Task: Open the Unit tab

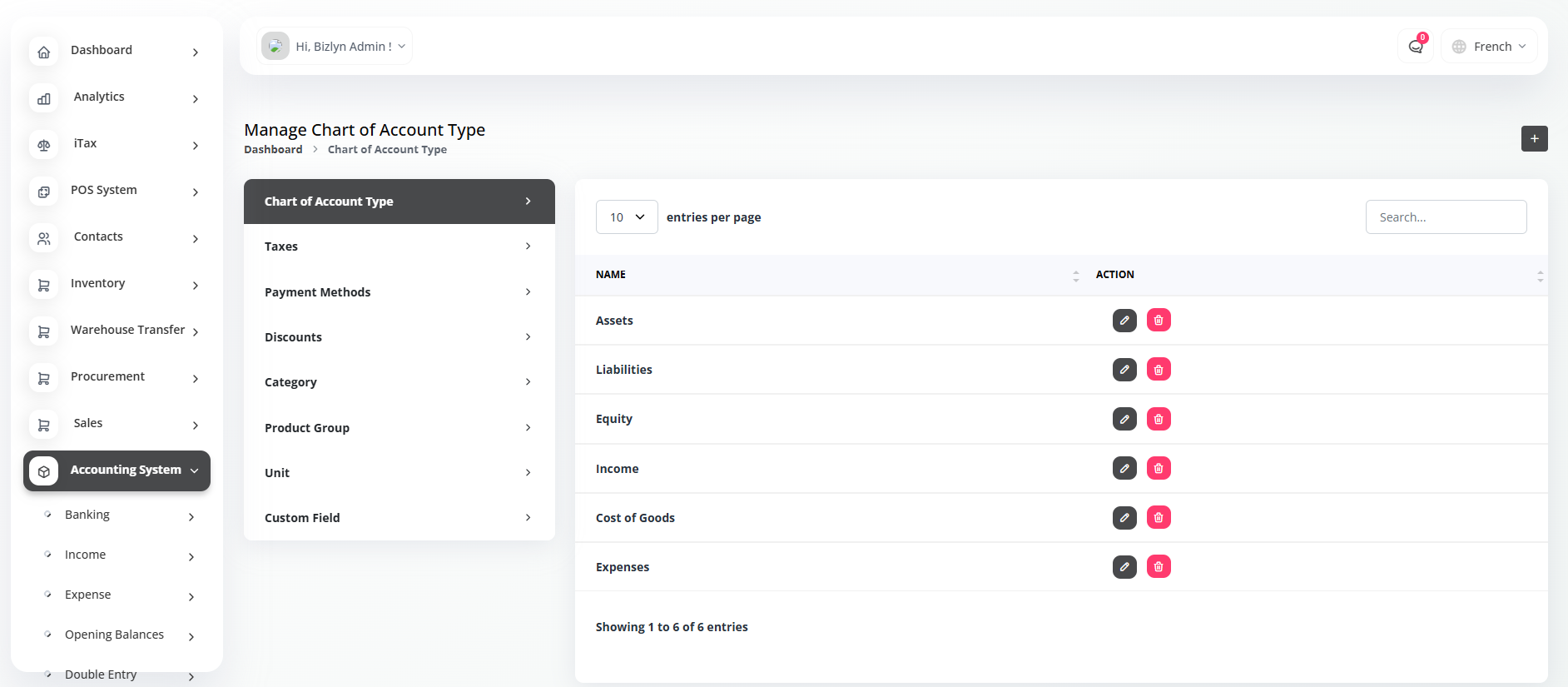Action: coord(399,473)
